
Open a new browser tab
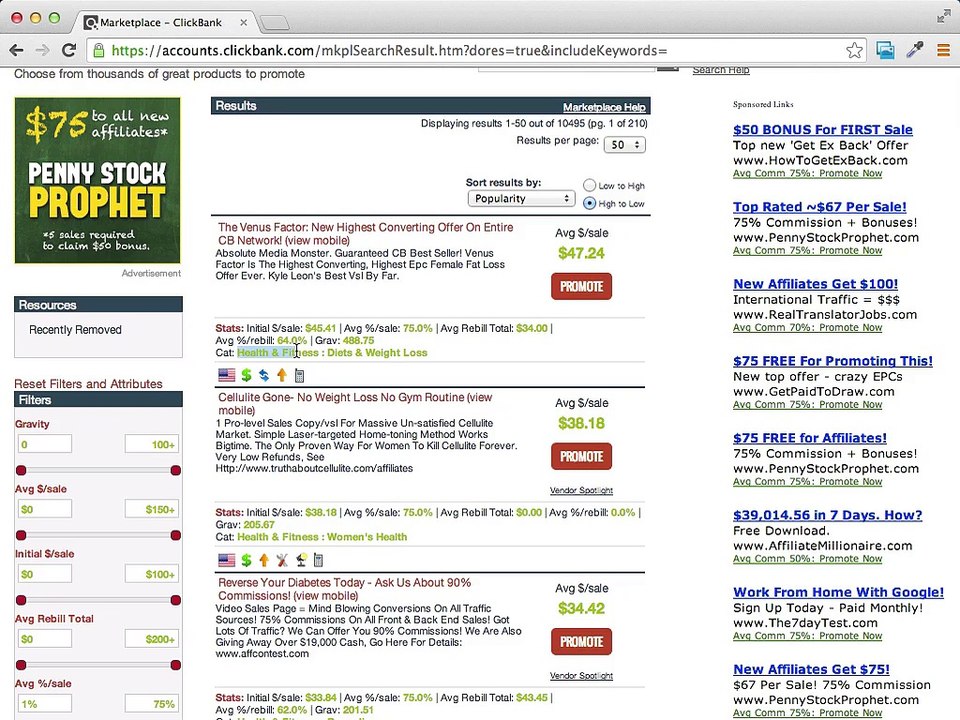pos(274,23)
